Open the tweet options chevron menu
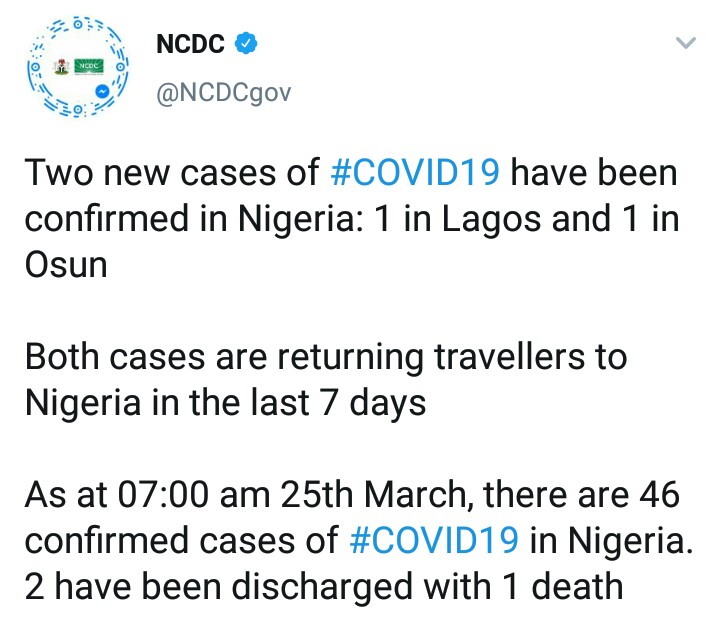The height and width of the screenshot is (626, 720). pos(686,43)
